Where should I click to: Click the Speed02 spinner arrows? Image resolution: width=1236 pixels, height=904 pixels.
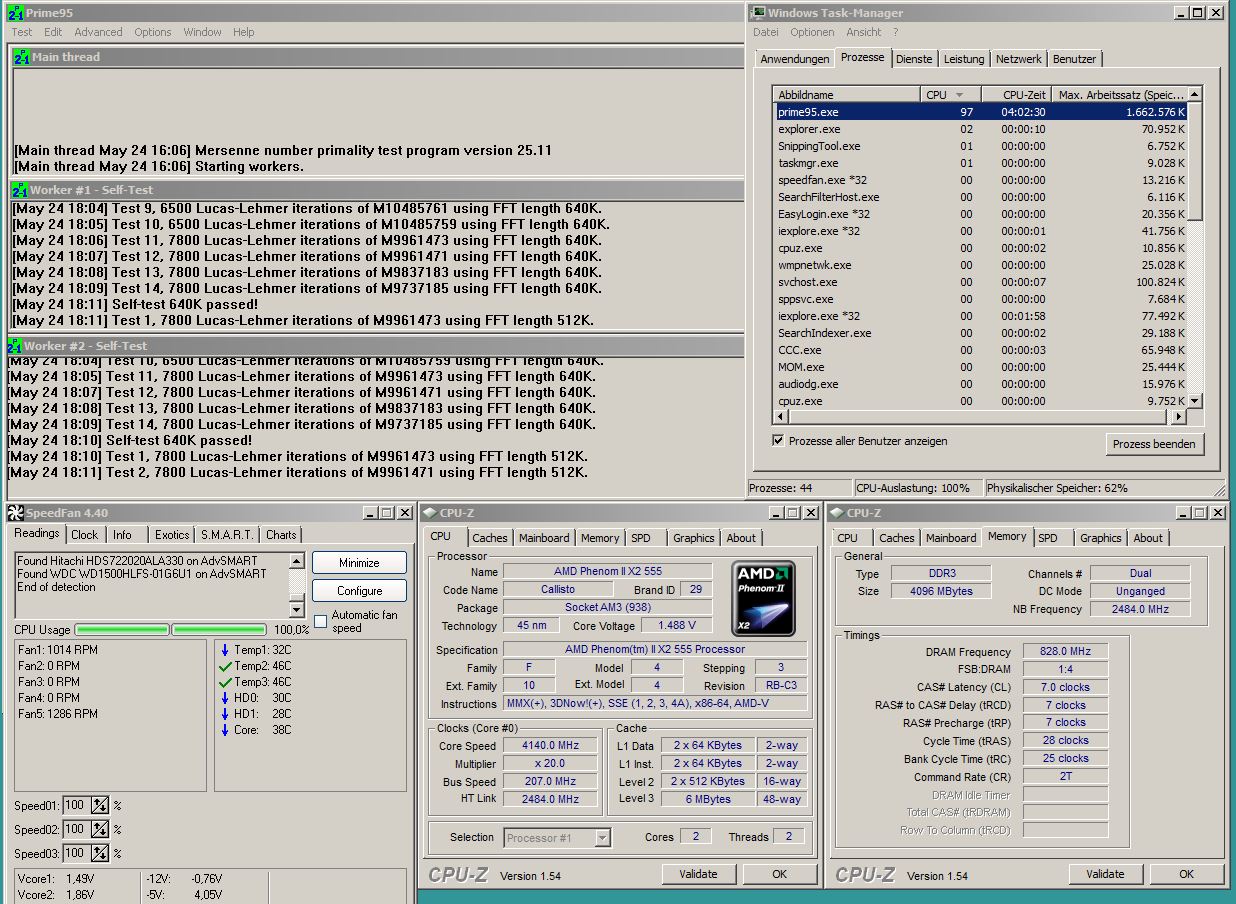tap(100, 830)
